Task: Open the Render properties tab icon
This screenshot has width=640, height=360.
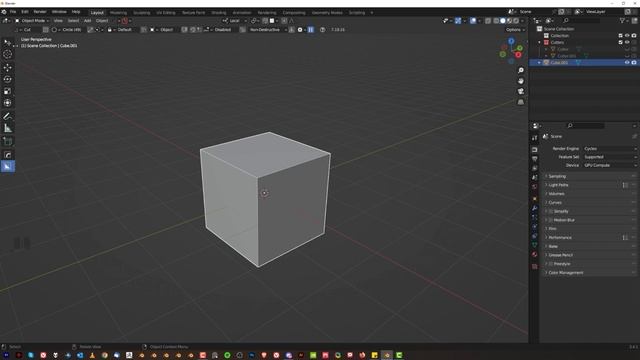Action: click(535, 150)
